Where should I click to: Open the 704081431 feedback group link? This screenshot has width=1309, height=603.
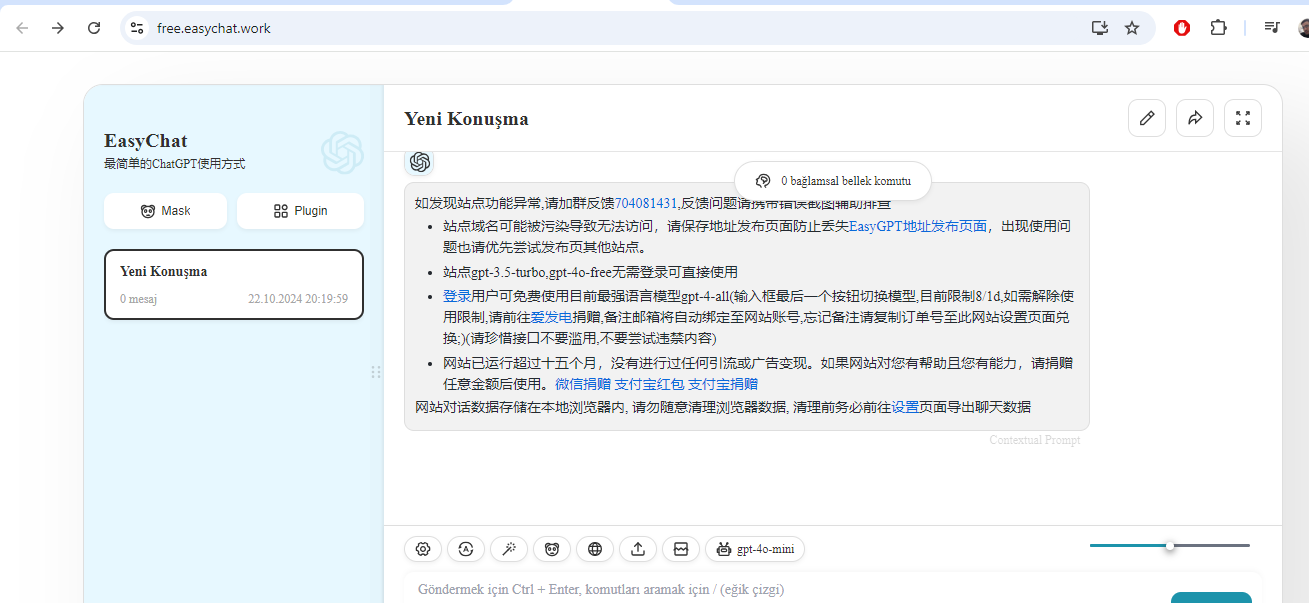click(646, 203)
